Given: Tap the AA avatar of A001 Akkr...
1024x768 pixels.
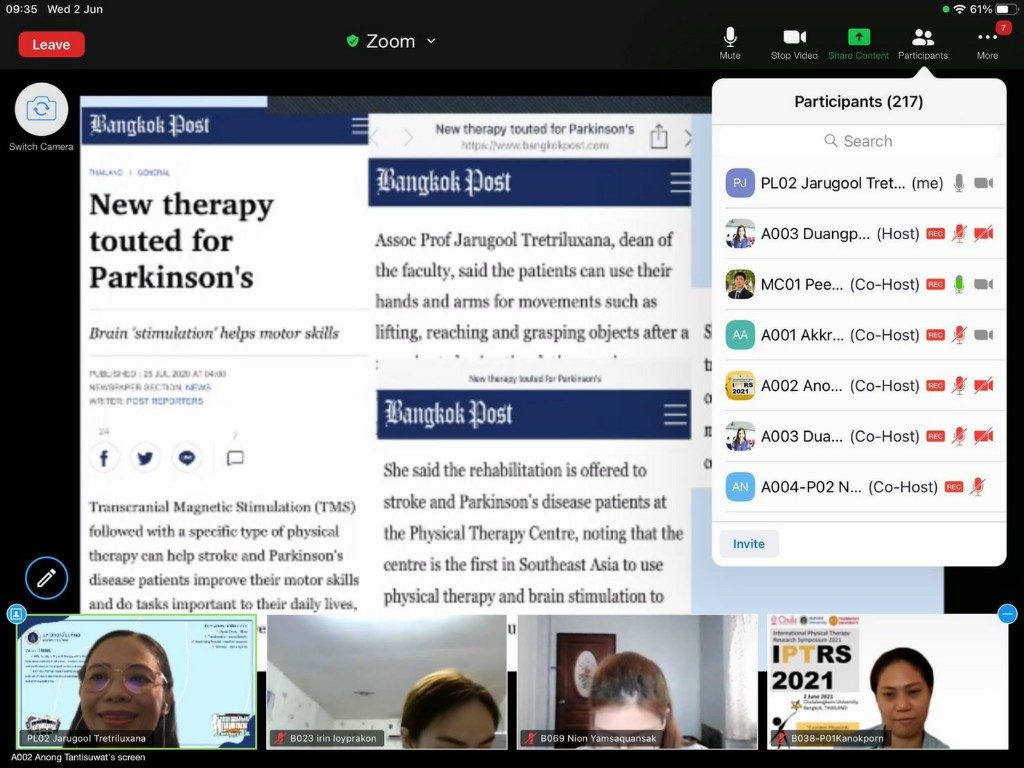Looking at the screenshot, I should click(740, 335).
